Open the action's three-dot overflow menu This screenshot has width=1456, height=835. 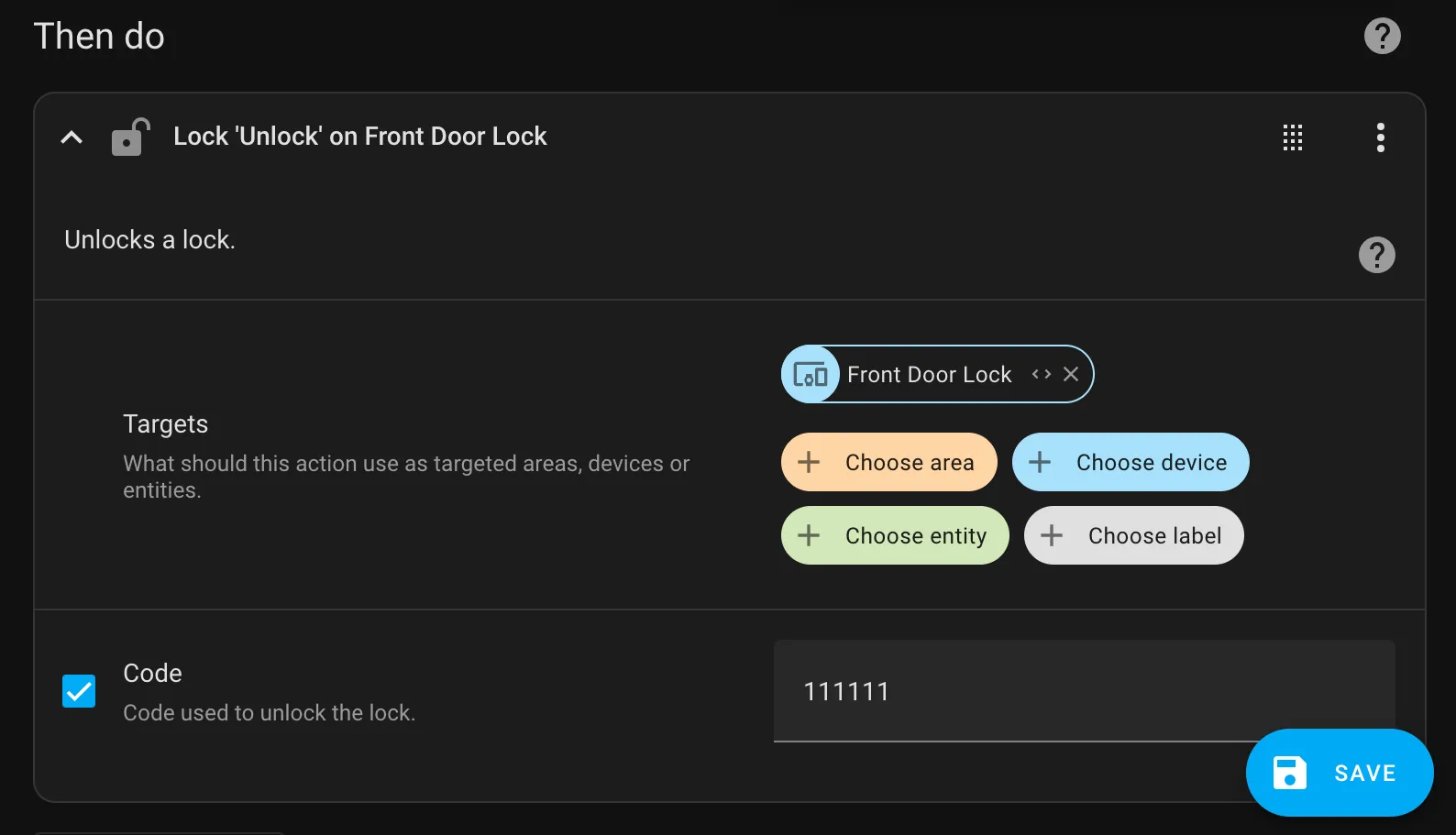(1380, 137)
